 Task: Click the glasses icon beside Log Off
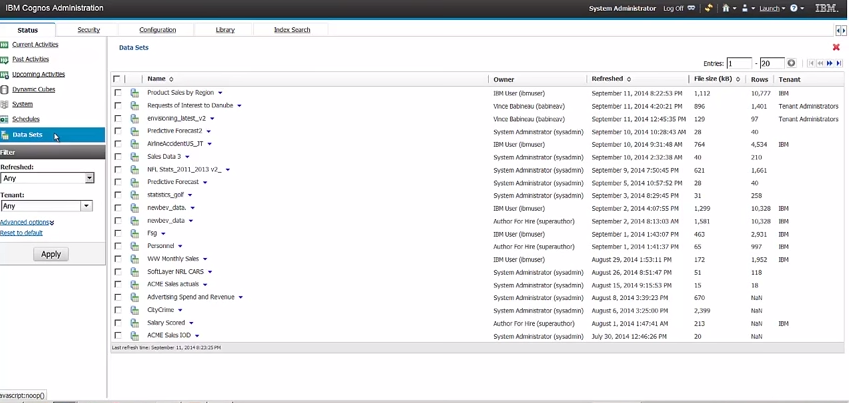click(691, 8)
